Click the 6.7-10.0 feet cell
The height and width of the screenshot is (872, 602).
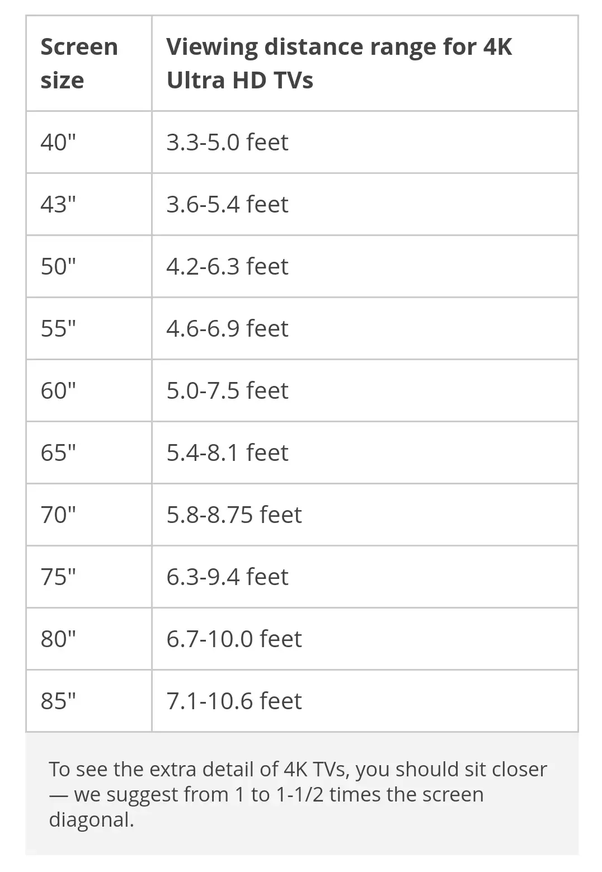[365, 639]
